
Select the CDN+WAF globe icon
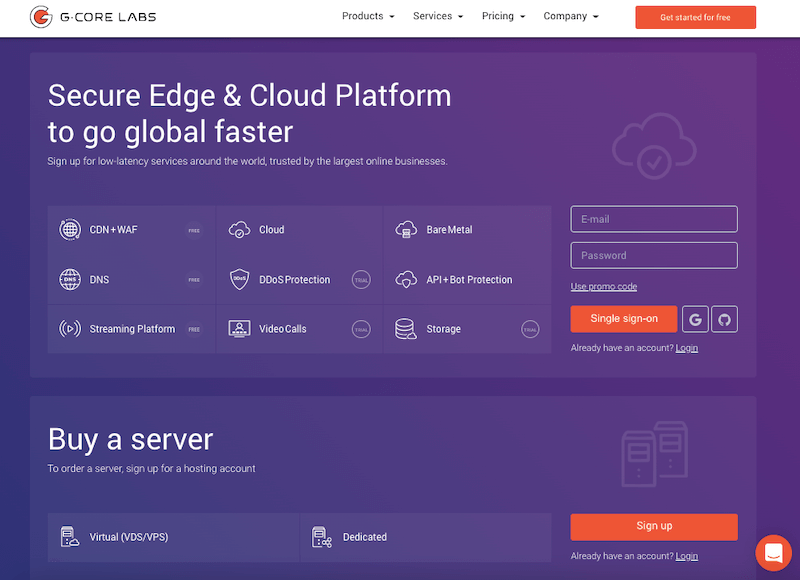[x=70, y=230]
